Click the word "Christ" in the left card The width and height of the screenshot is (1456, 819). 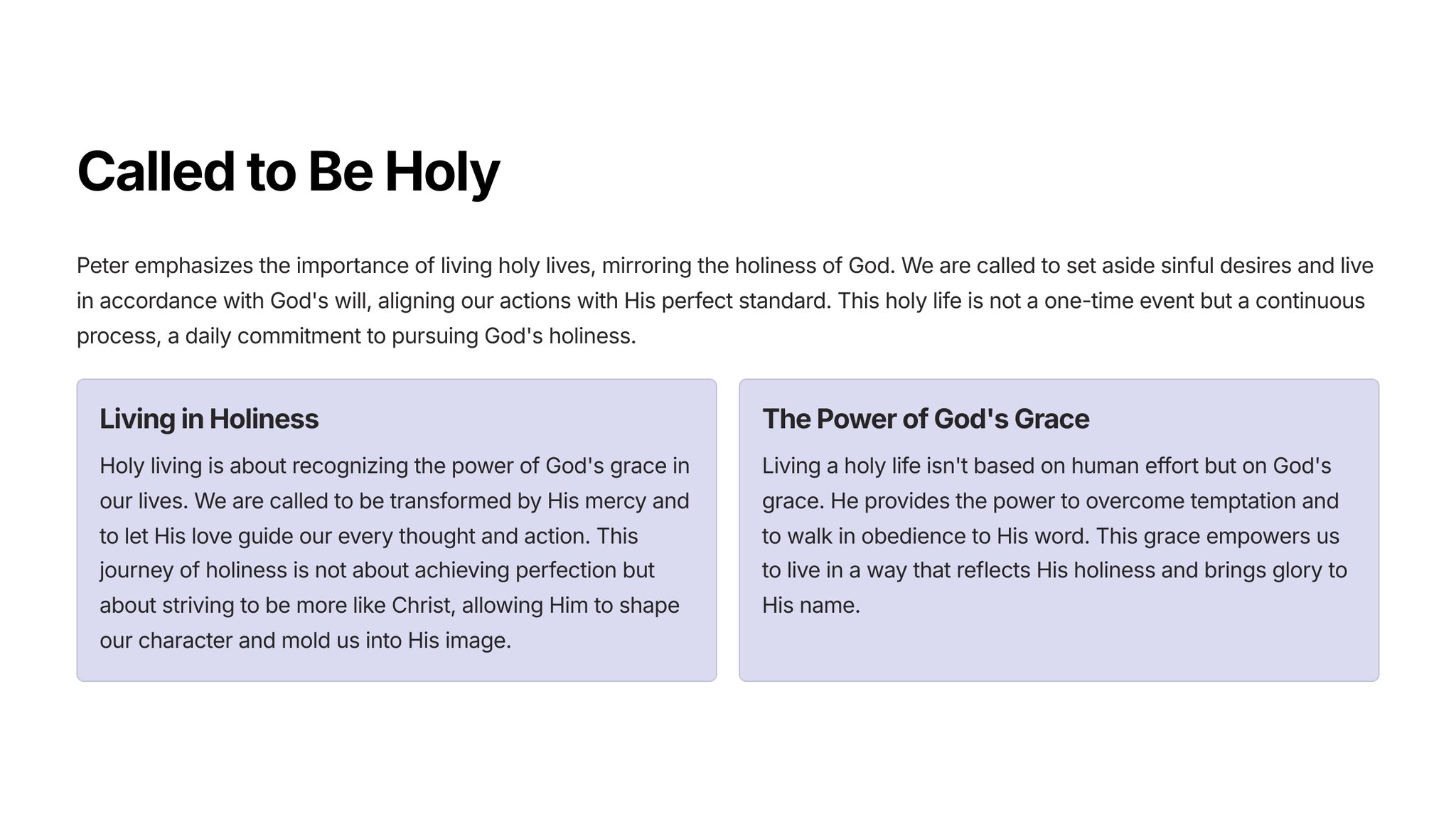422,606
